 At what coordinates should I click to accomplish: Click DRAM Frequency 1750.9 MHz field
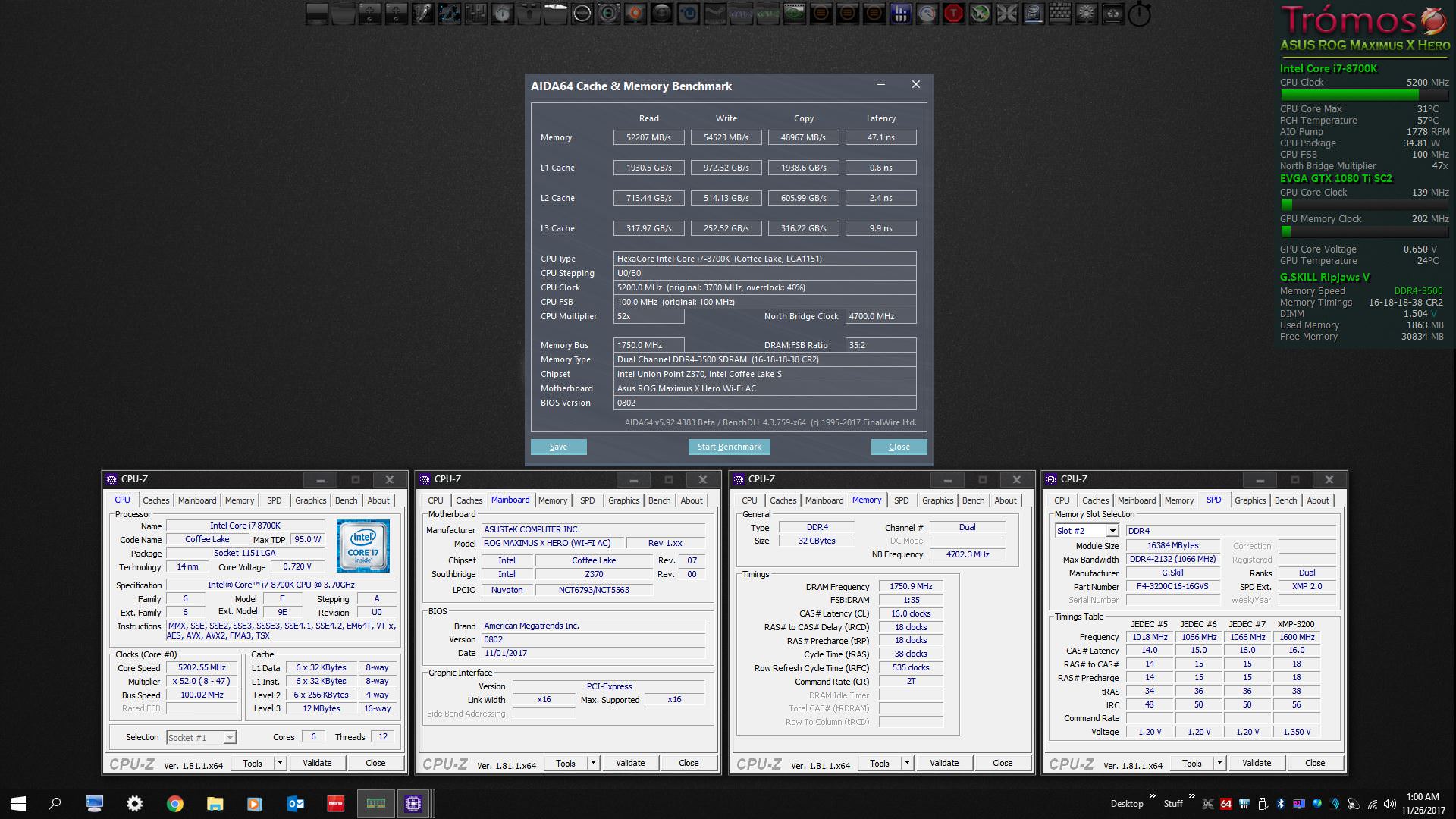pos(911,586)
